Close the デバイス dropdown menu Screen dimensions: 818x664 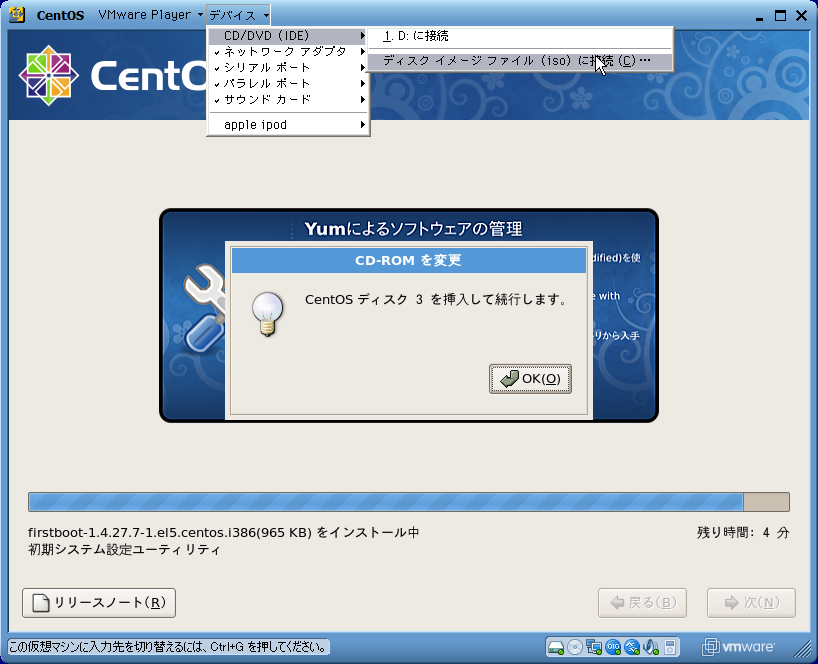[x=239, y=15]
